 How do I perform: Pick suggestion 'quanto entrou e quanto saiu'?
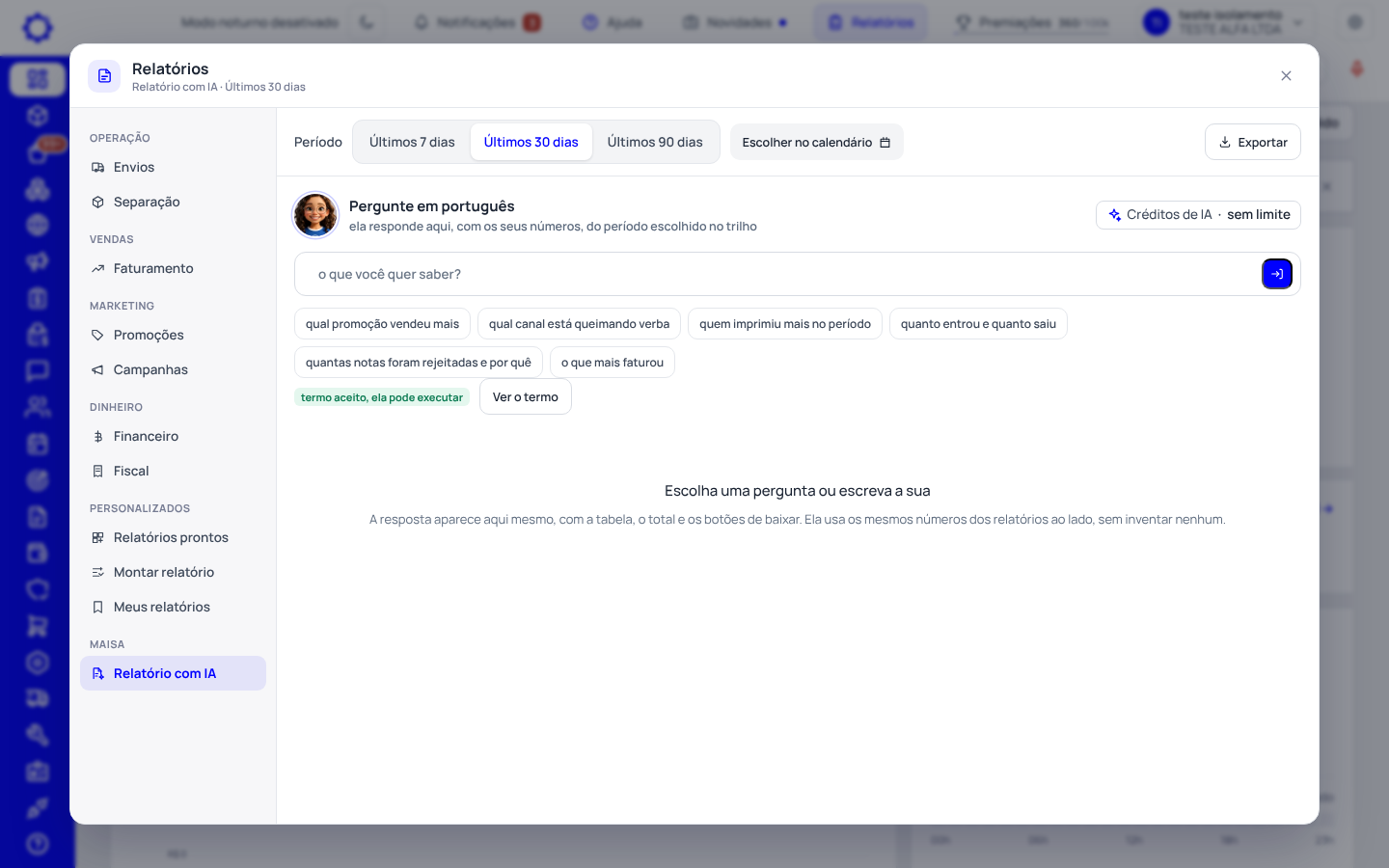click(x=978, y=324)
